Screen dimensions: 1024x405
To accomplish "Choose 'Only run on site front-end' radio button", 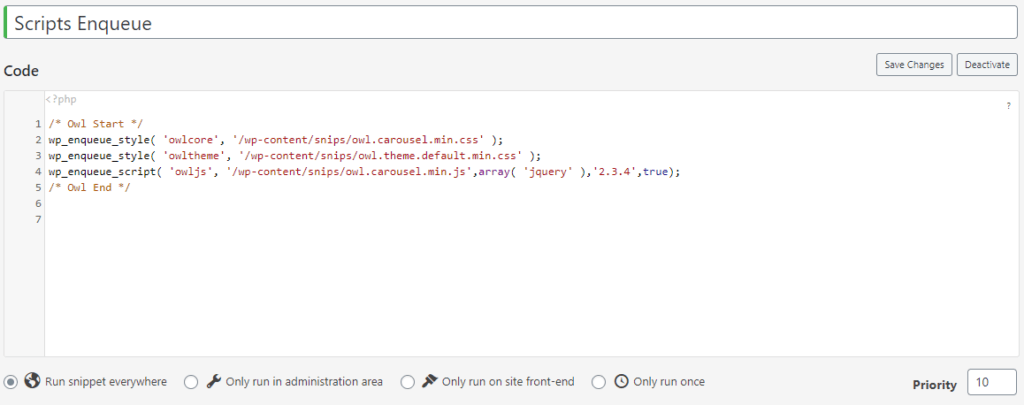I will [x=408, y=382].
